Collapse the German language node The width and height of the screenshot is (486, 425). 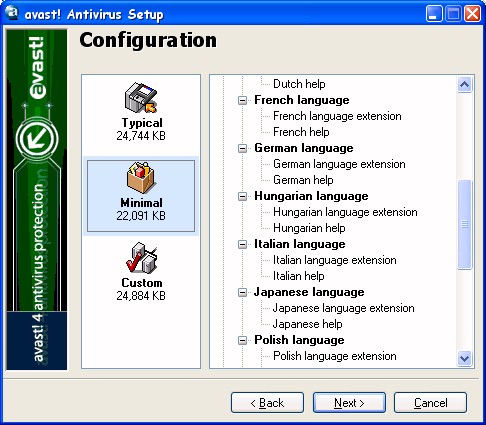coord(243,148)
